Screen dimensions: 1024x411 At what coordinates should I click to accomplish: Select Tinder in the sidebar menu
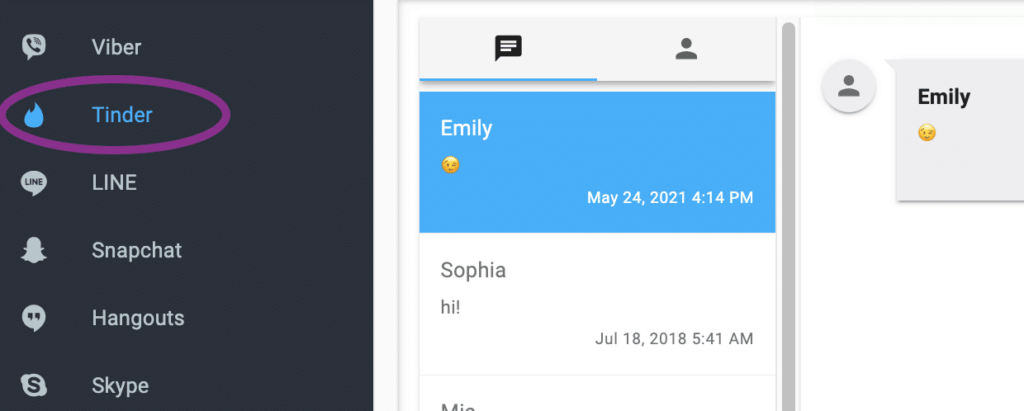tap(122, 115)
